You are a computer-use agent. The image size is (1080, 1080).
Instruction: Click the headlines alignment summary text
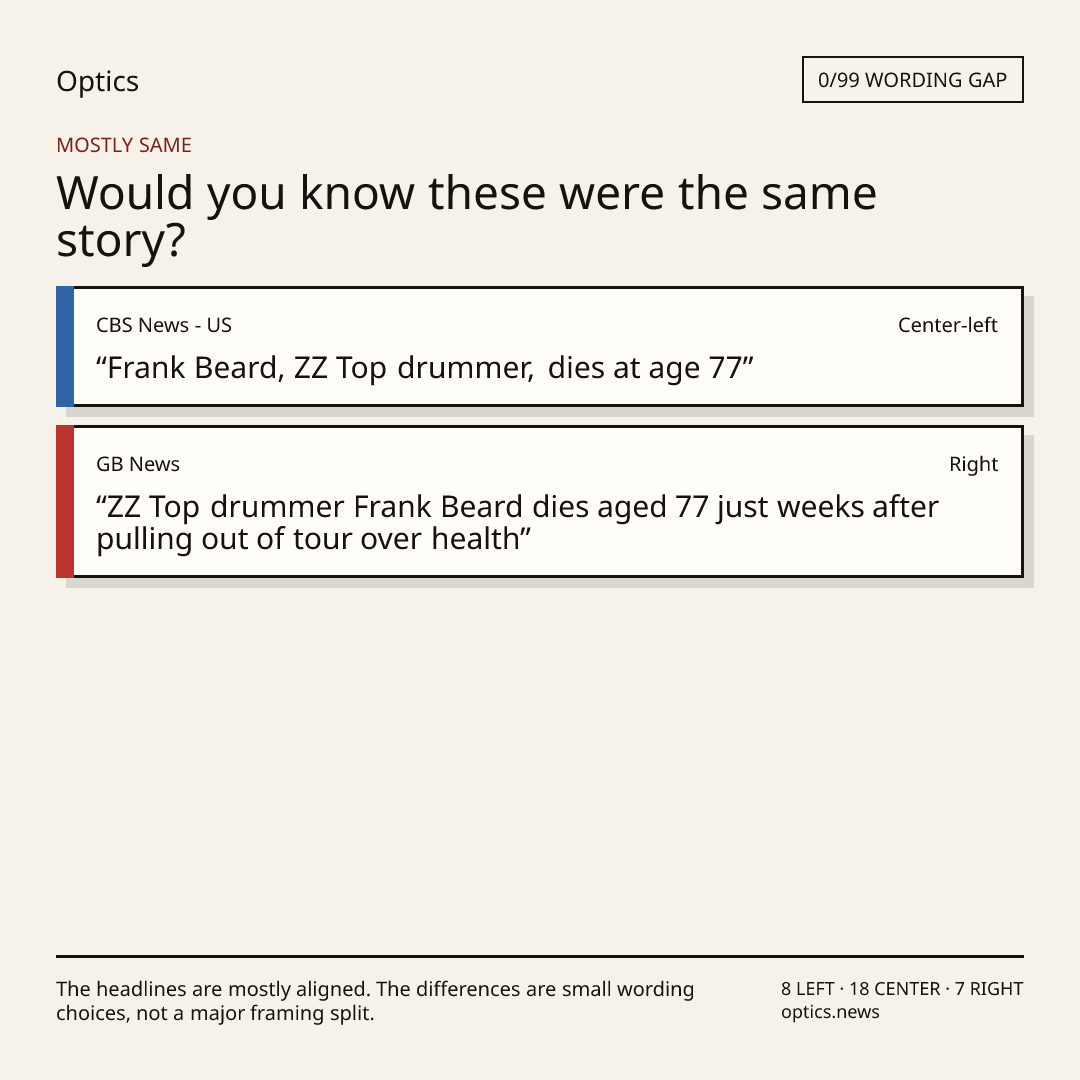pyautogui.click(x=375, y=1001)
